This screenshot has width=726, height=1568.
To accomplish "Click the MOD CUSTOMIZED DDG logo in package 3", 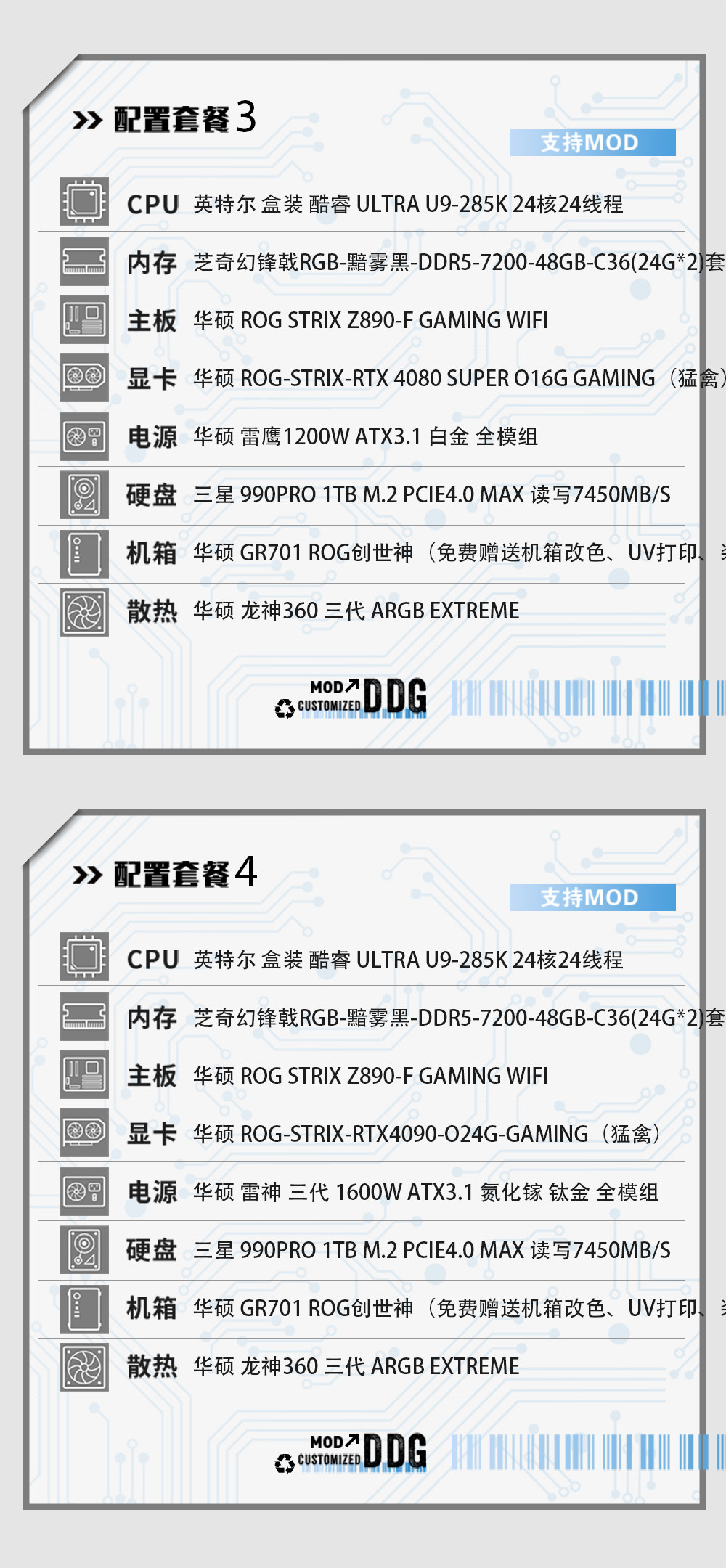I will tap(351, 698).
